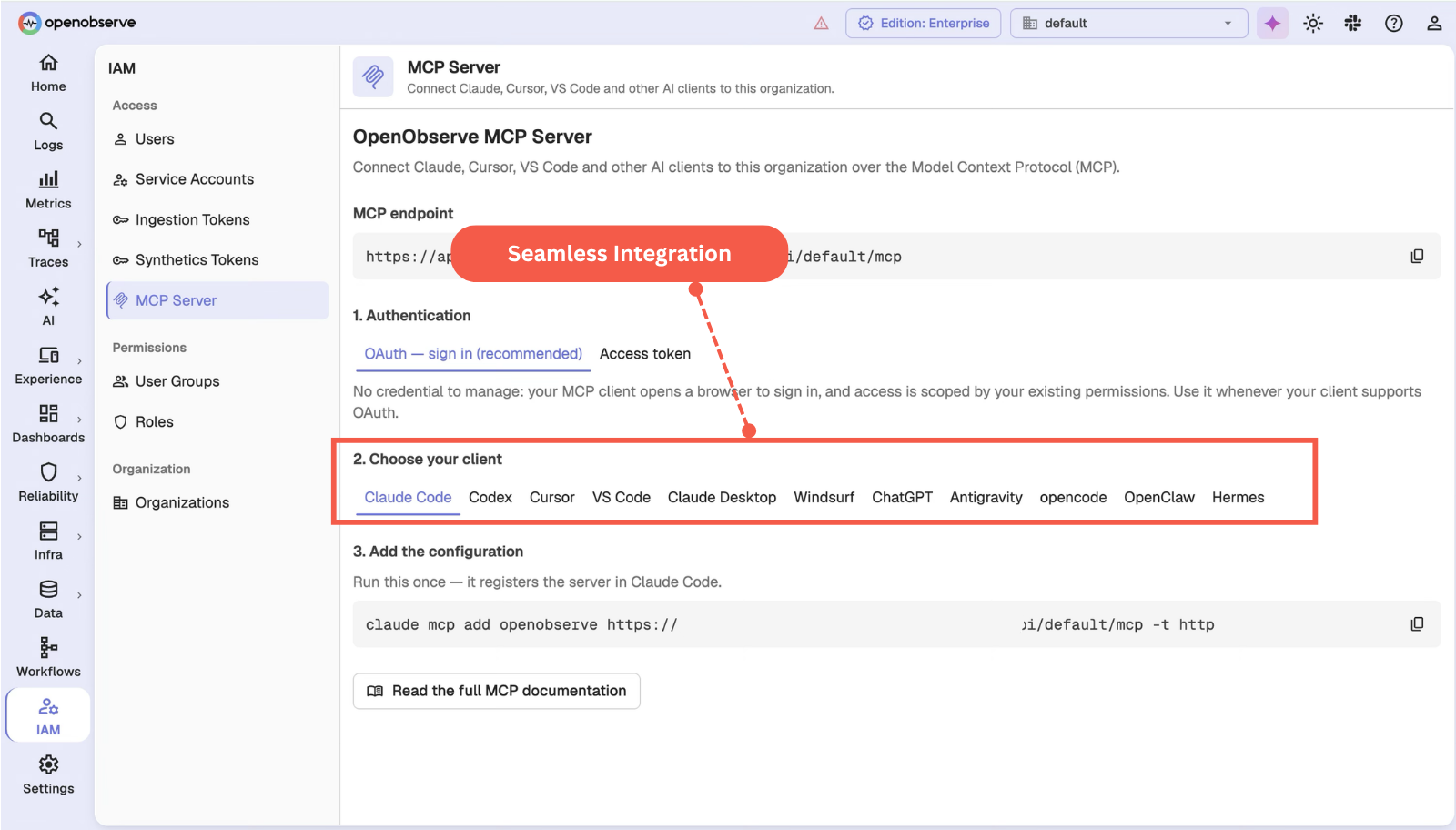Open Organizations in IAM menu
The image size is (1456, 830).
coord(217,502)
